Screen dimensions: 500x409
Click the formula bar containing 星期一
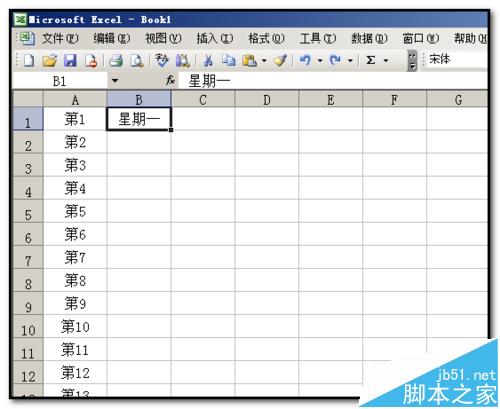(333, 81)
